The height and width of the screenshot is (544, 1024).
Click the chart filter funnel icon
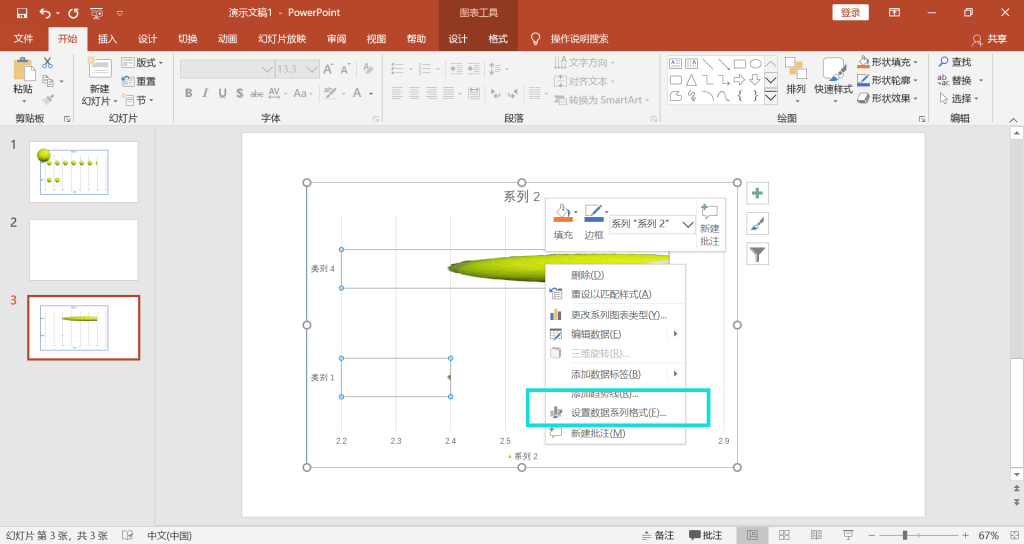tap(758, 254)
